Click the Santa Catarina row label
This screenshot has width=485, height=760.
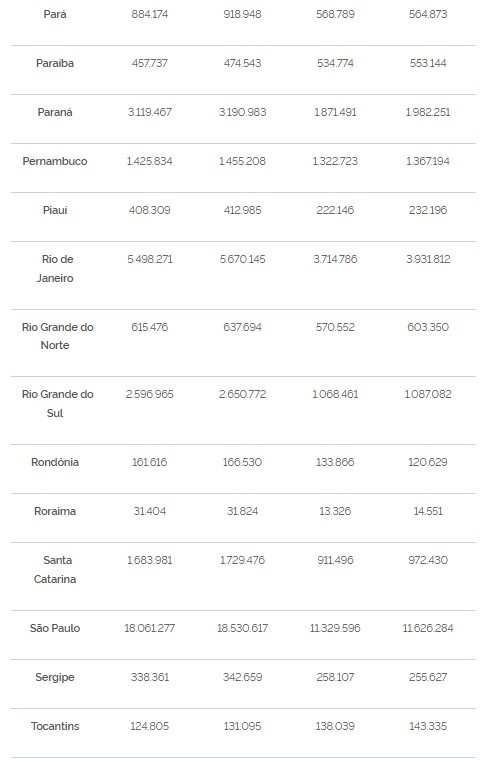55,570
